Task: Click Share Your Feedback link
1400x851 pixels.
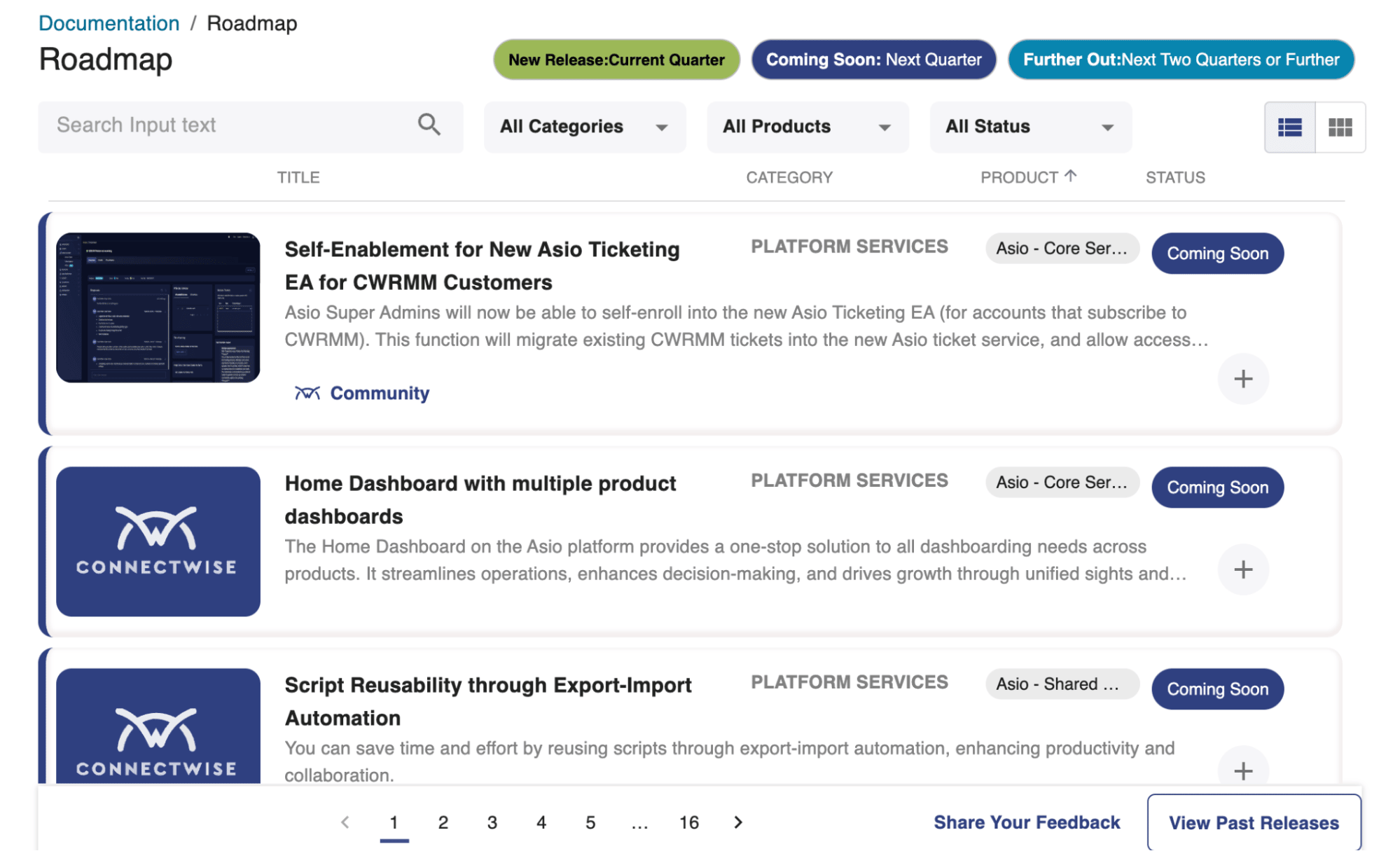Action: [1027, 822]
